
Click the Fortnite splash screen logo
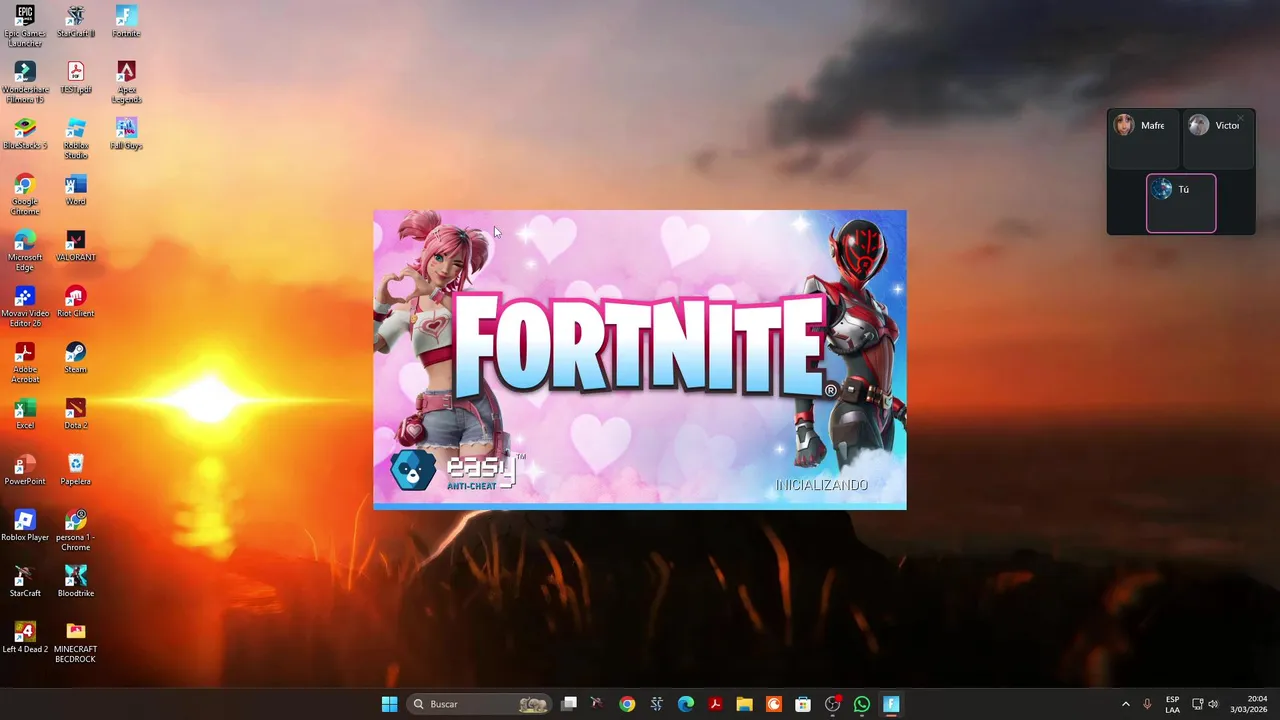pos(645,345)
